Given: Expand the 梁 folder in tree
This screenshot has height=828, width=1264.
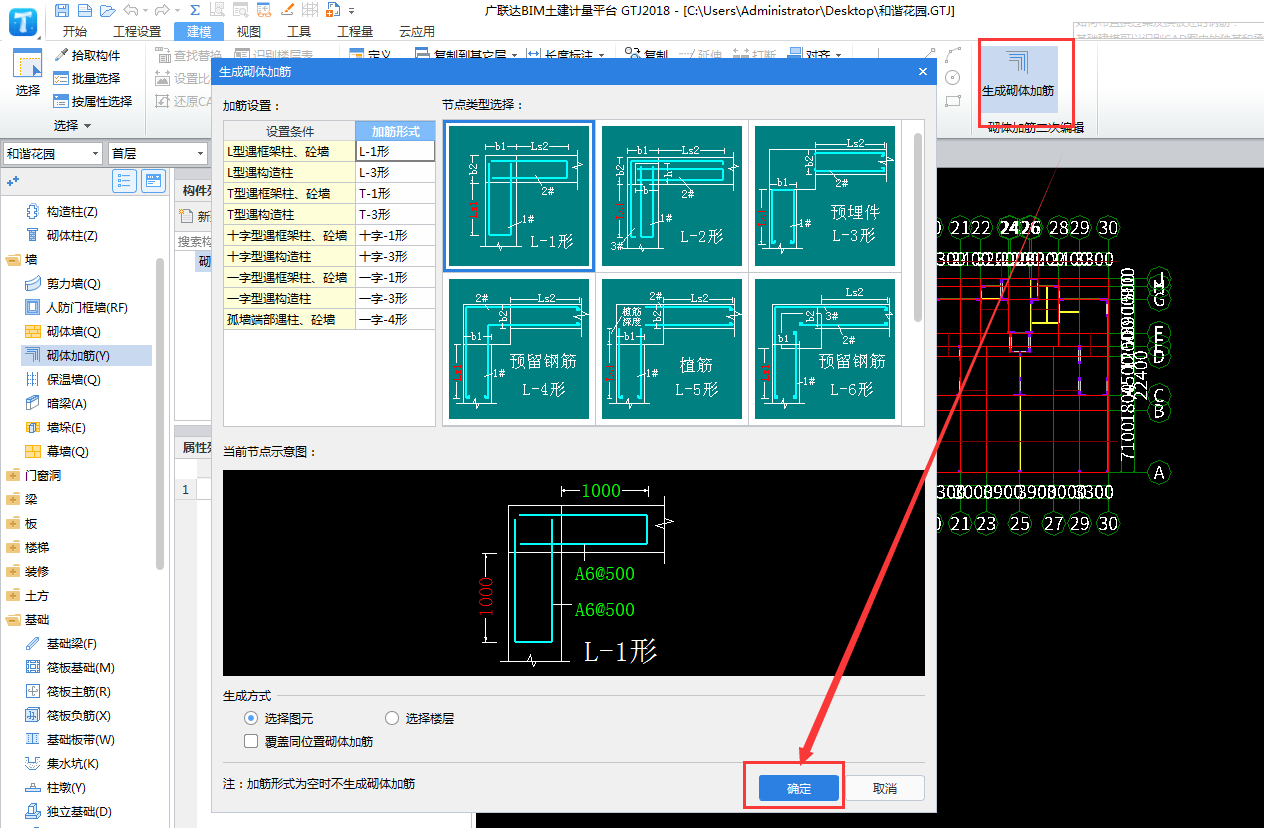Looking at the screenshot, I should coord(13,499).
